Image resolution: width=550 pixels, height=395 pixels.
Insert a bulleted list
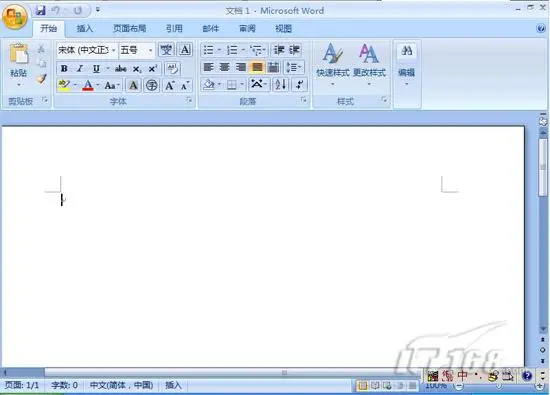click(x=208, y=50)
